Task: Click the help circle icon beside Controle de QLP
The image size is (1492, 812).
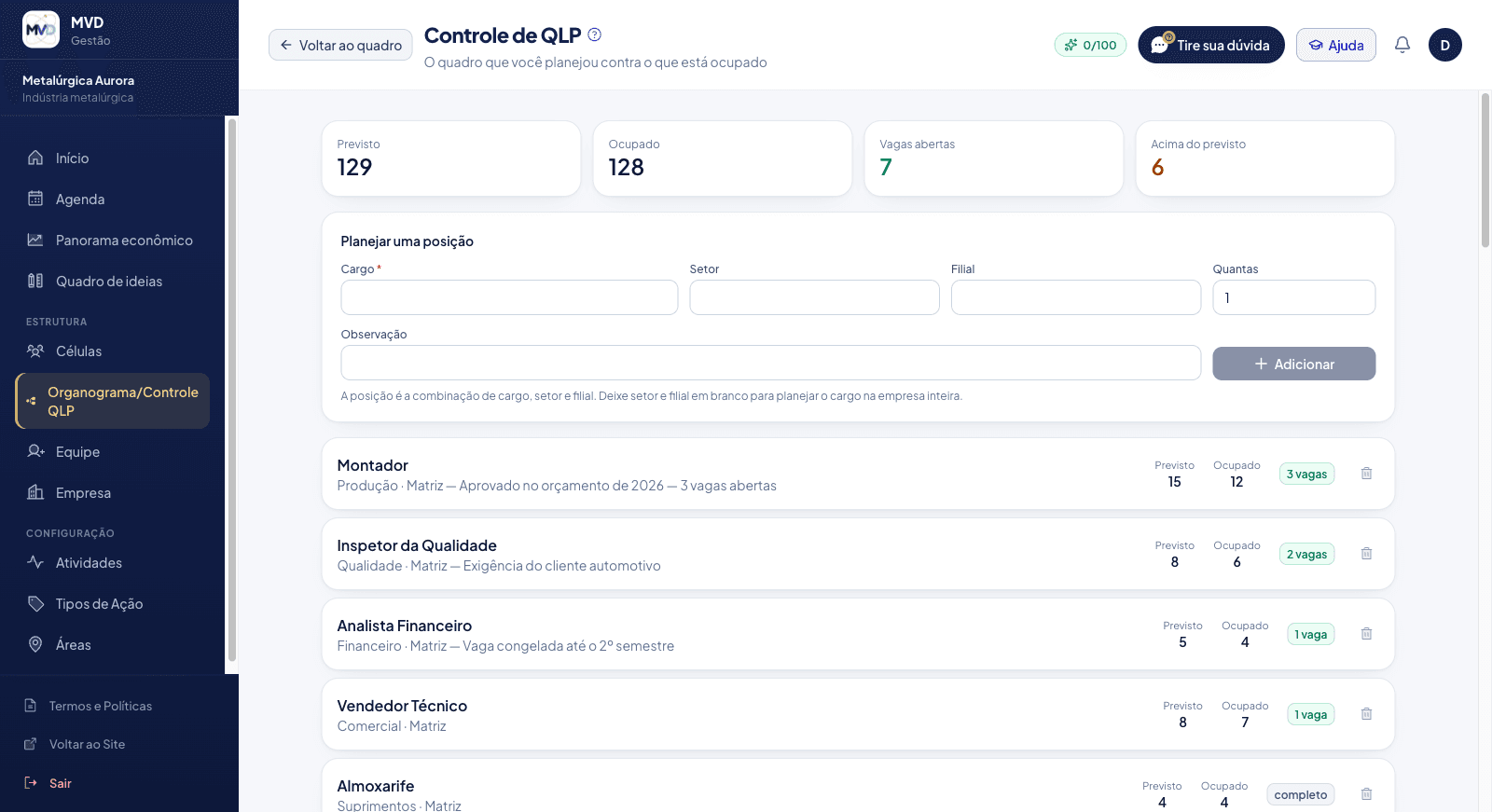Action: pyautogui.click(x=595, y=34)
